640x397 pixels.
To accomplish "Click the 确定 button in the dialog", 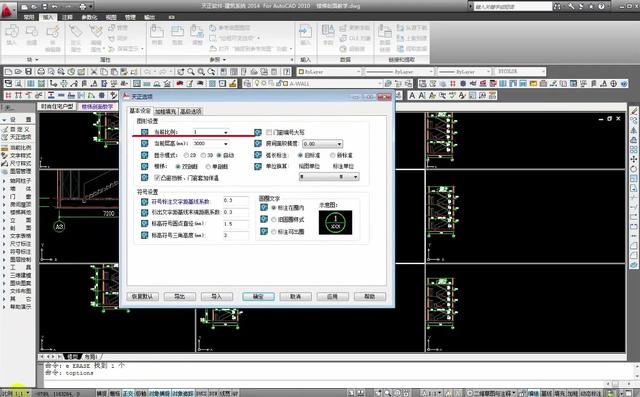I will [x=258, y=297].
